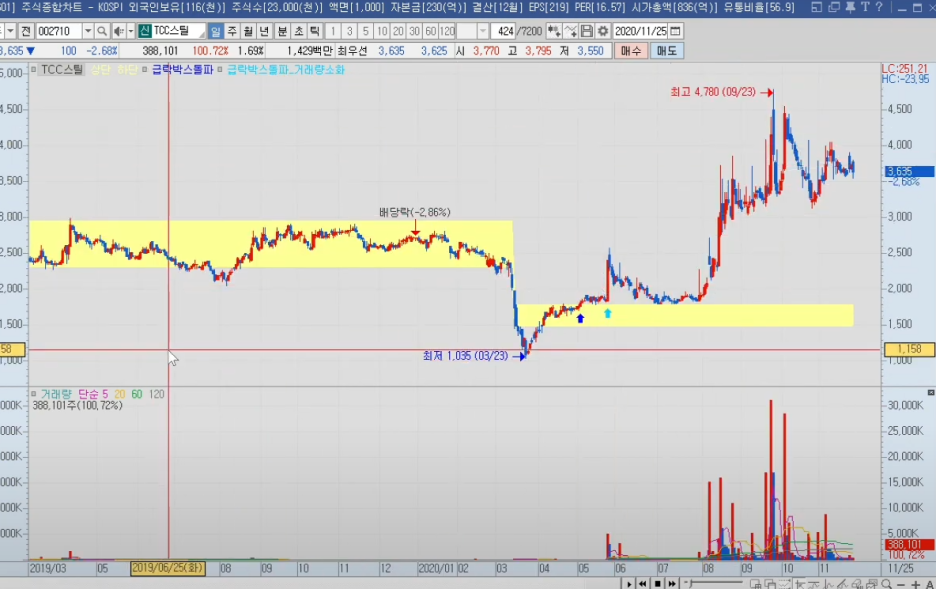The height and width of the screenshot is (589, 936).
Task: Click the save chart floppy disk icon
Action: pyautogui.click(x=587, y=31)
